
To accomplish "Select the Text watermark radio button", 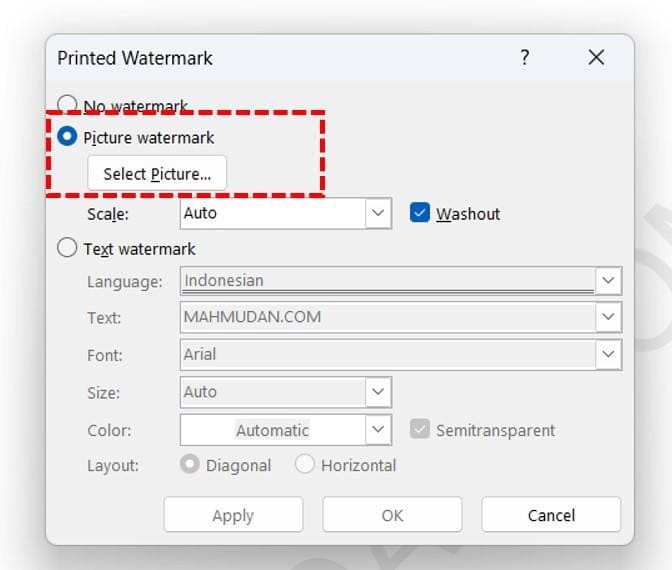I will coord(68,249).
